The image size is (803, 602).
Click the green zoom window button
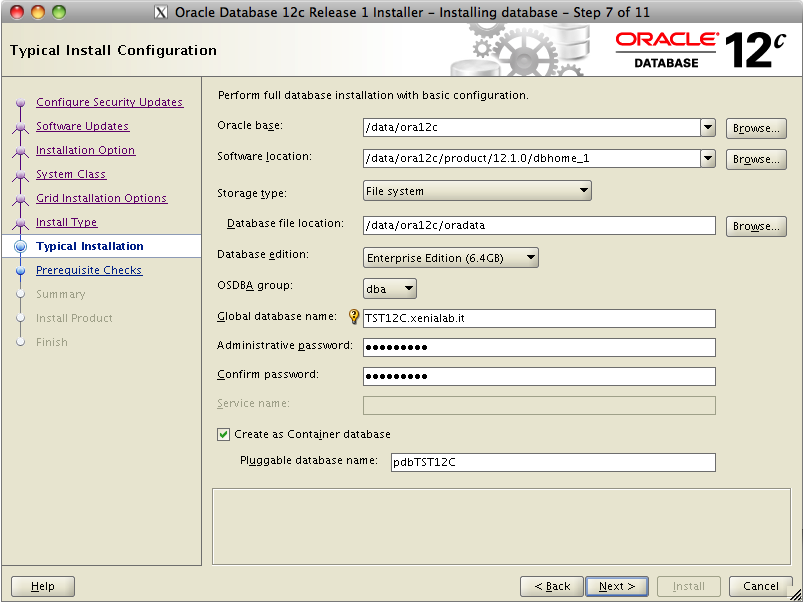tap(59, 12)
